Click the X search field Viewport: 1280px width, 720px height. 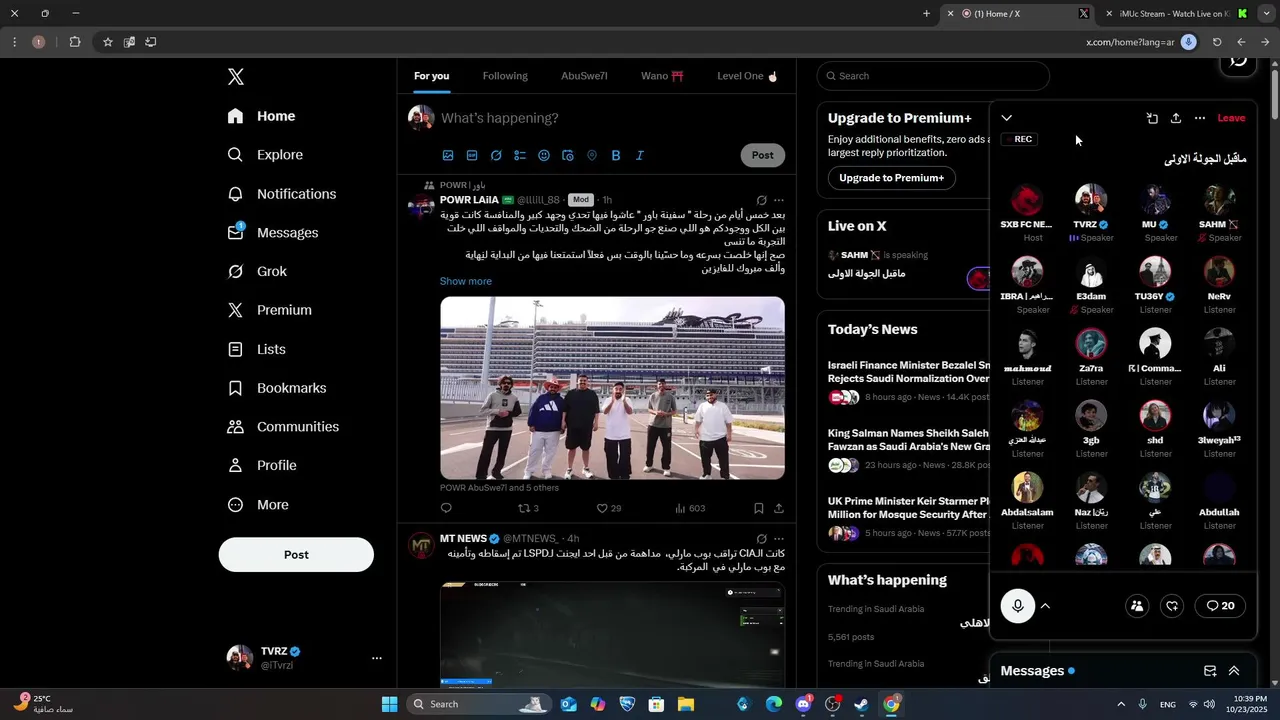pyautogui.click(x=933, y=76)
